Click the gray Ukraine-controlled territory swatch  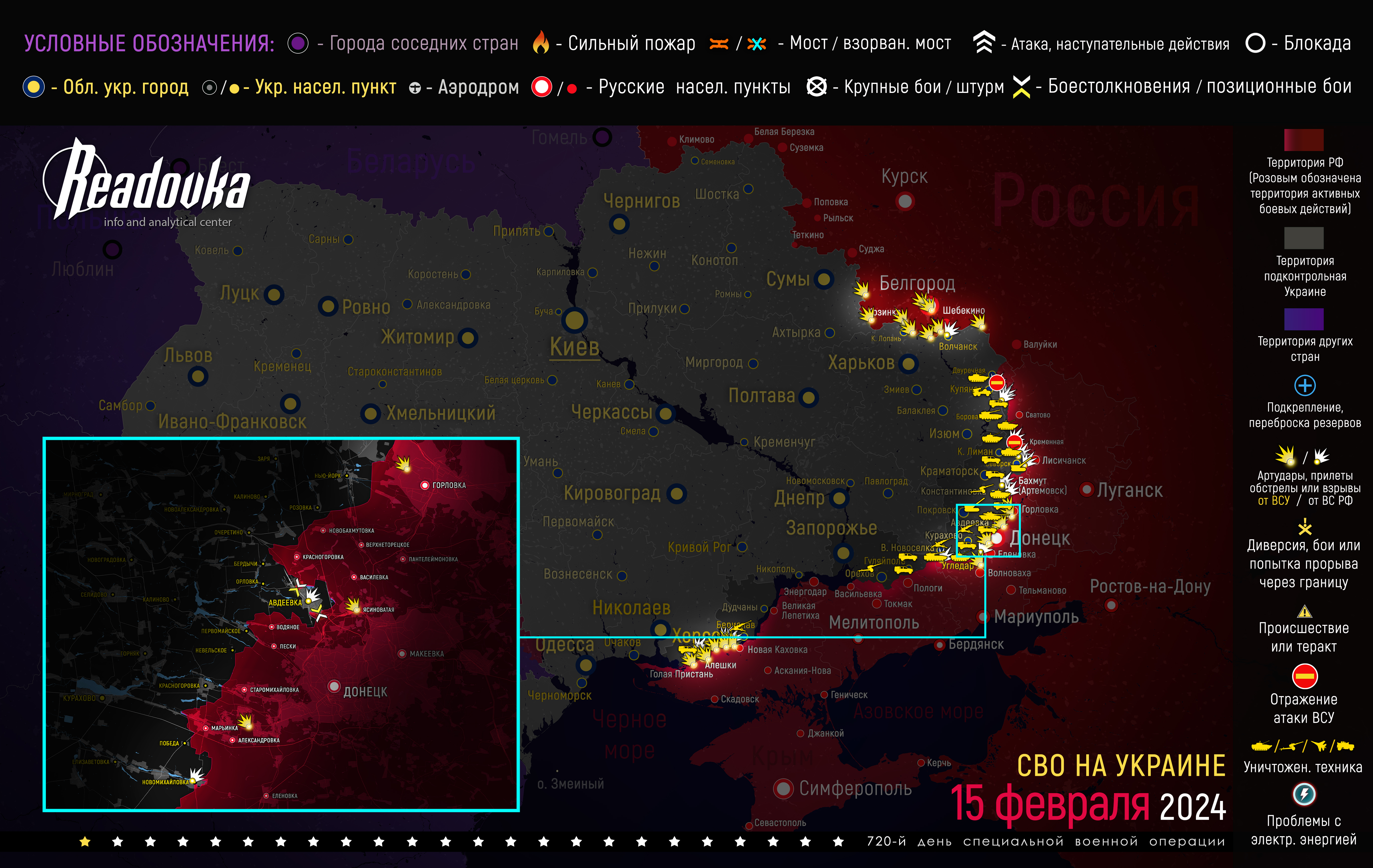[x=1303, y=238]
